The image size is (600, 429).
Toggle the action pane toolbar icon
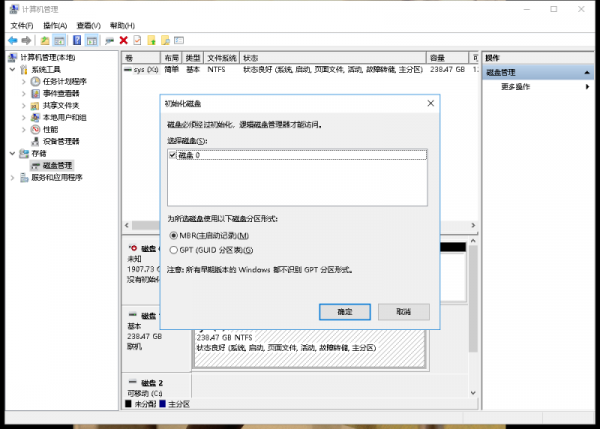[91, 40]
